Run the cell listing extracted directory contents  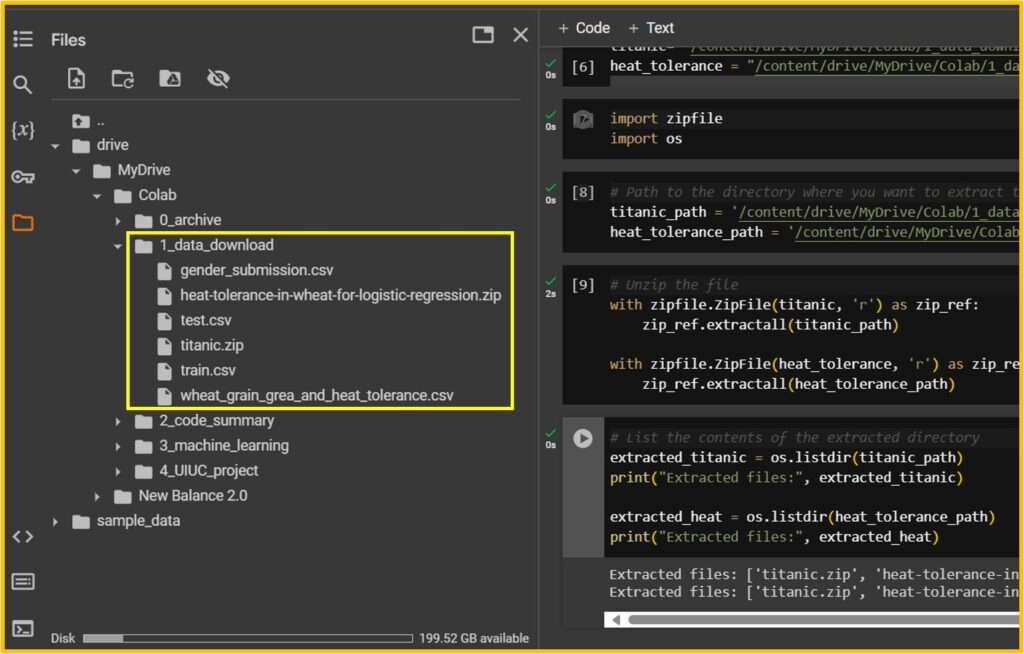click(582, 438)
